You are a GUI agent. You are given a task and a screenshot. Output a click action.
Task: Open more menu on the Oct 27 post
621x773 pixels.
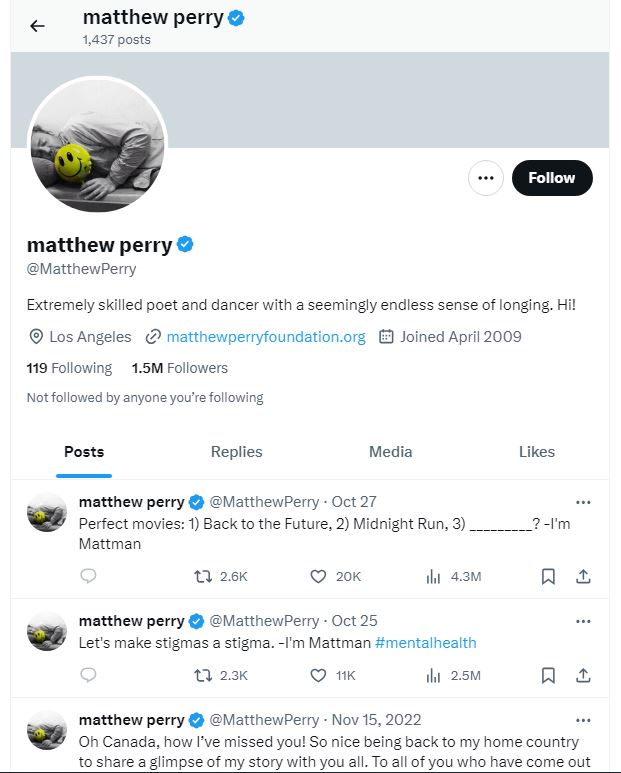click(x=583, y=502)
